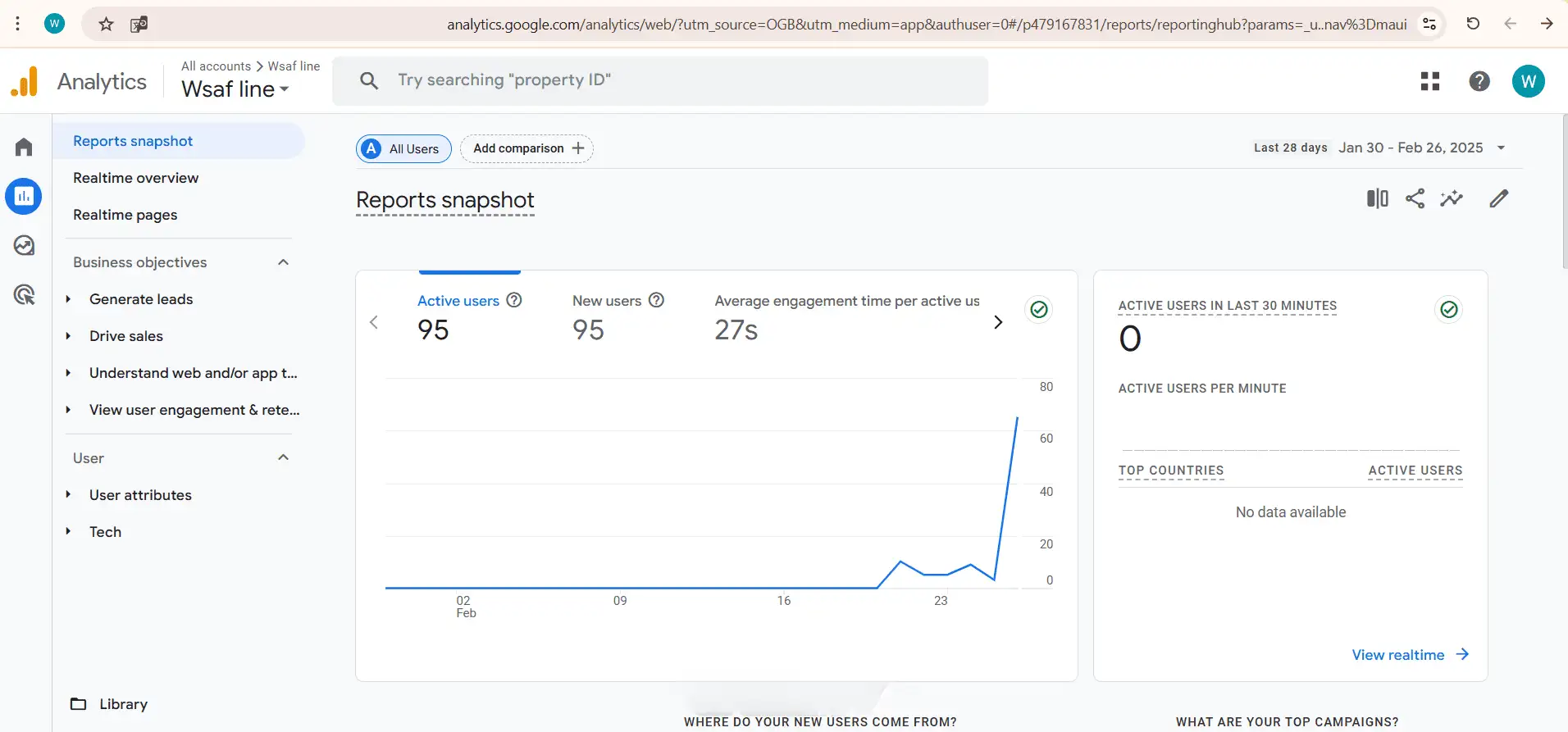Click the W profile avatar in the browser bar
The width and height of the screenshot is (1568, 732).
tap(54, 24)
